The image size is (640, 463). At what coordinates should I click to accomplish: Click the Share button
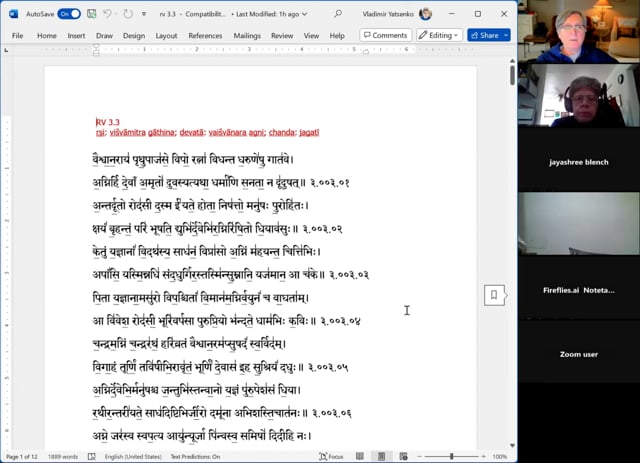pos(484,35)
